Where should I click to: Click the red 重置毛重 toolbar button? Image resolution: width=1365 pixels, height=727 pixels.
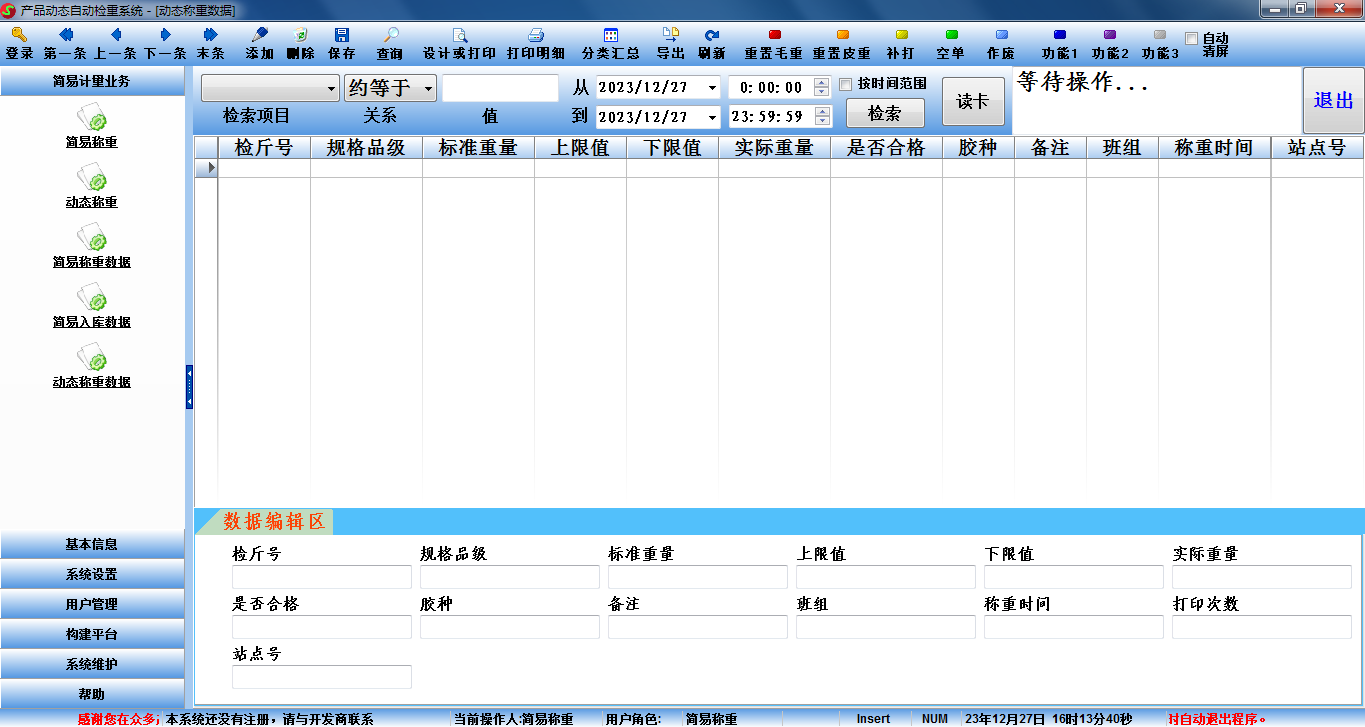tap(774, 35)
